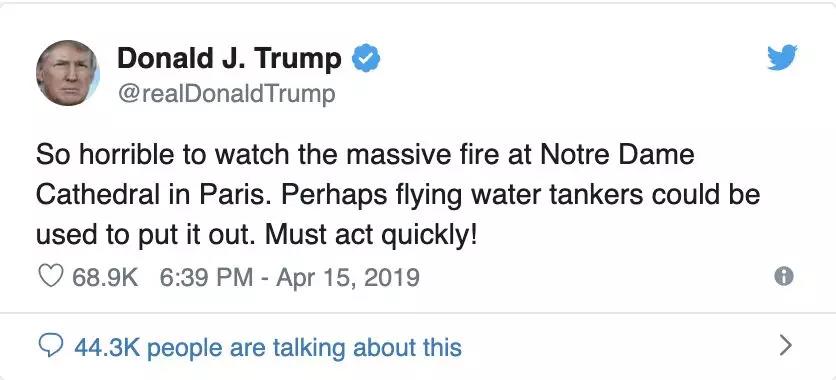Open the gray info circle icon
This screenshot has height=380, width=836.
pyautogui.click(x=784, y=276)
